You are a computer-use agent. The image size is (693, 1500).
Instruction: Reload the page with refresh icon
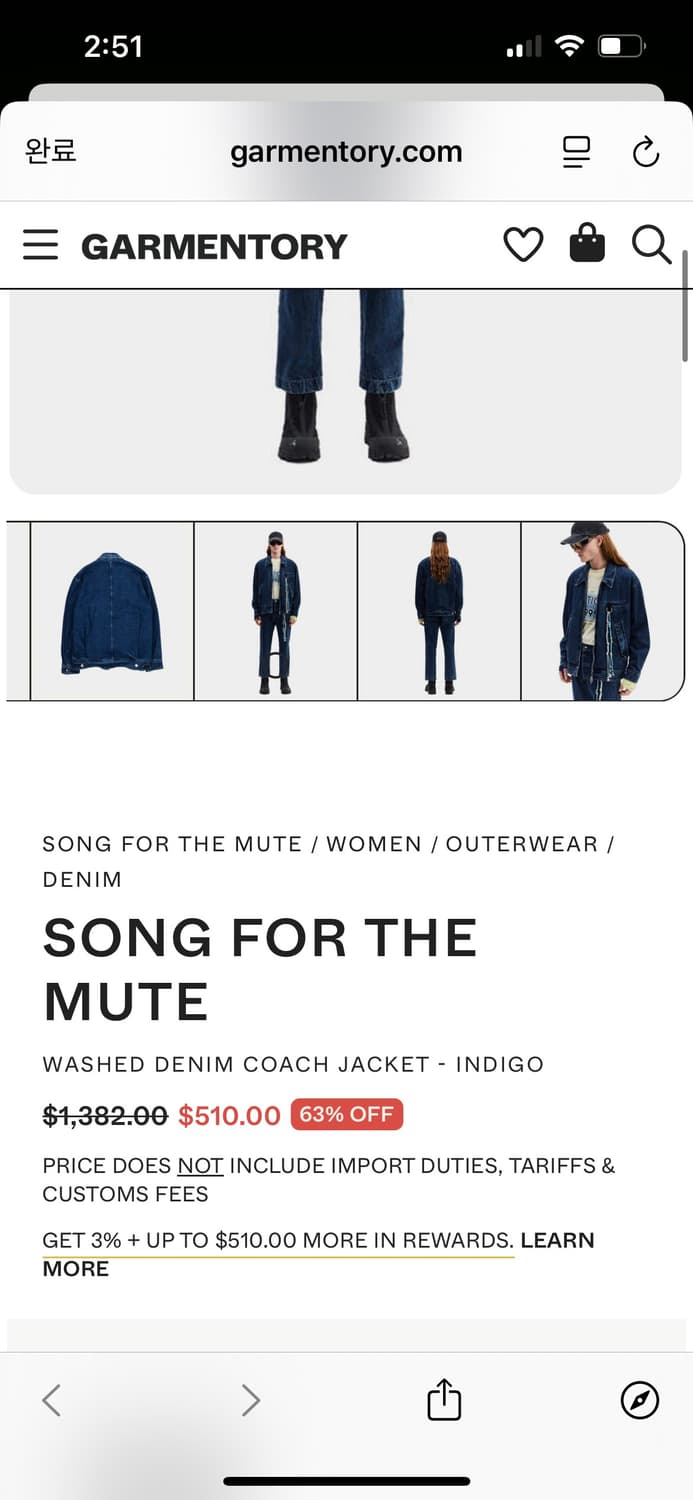tap(646, 152)
